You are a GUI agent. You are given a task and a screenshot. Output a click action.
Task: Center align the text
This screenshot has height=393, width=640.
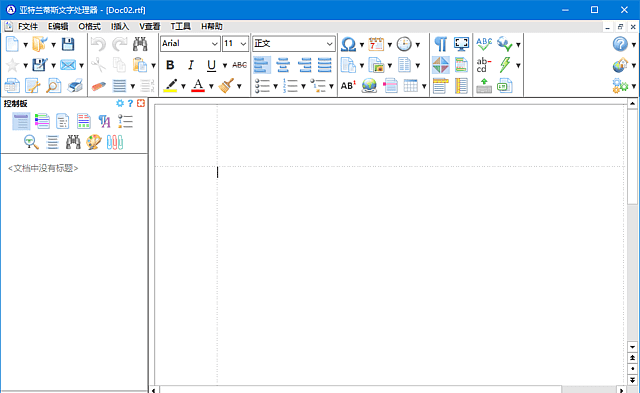click(x=283, y=65)
